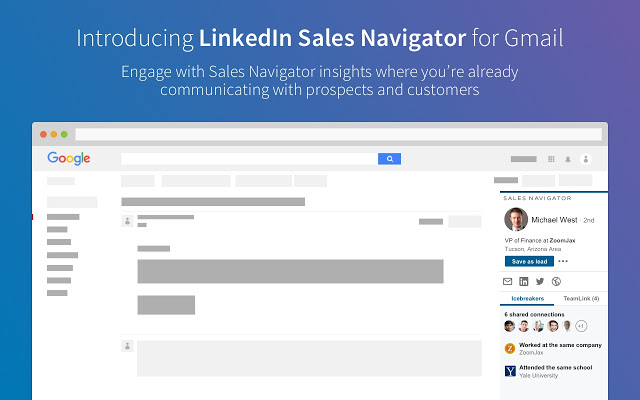Viewport: 640px width, 400px height.
Task: Open the three-dot more options menu
Action: coord(563,261)
